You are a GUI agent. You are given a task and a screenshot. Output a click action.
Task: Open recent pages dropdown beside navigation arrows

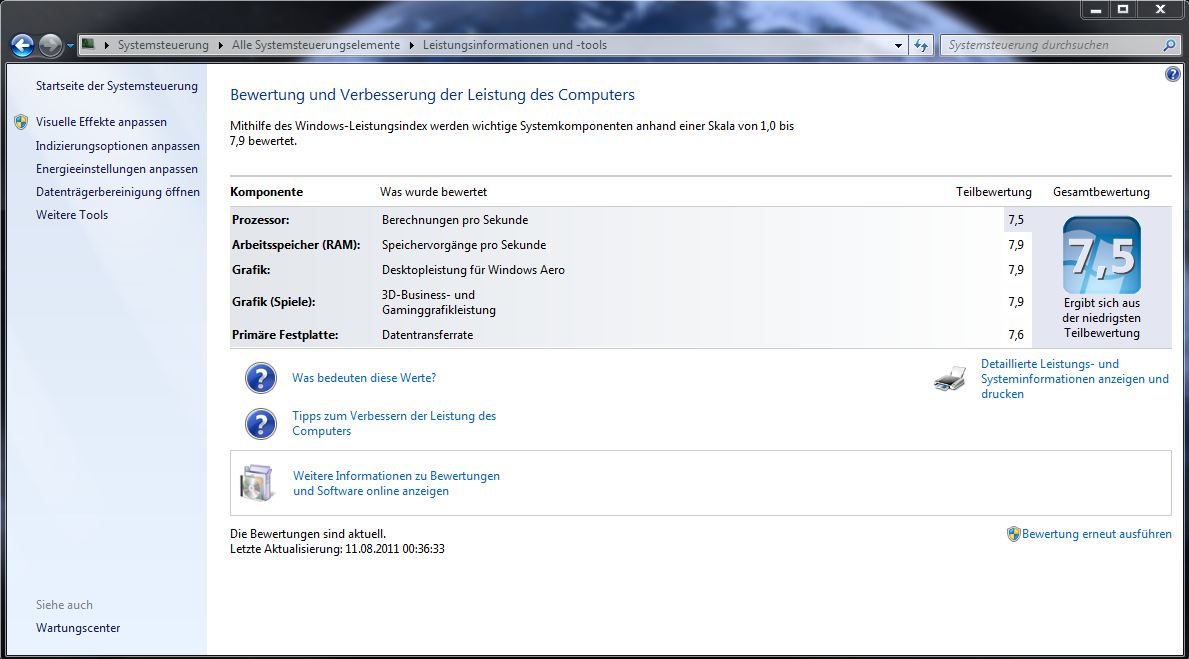point(70,46)
